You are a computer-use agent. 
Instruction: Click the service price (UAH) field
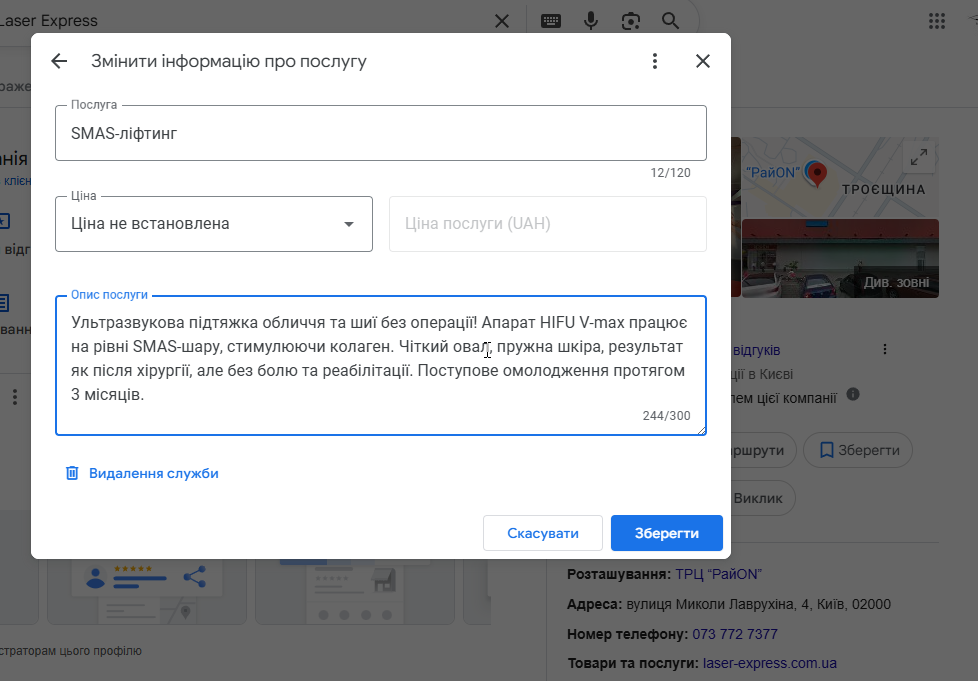point(547,224)
